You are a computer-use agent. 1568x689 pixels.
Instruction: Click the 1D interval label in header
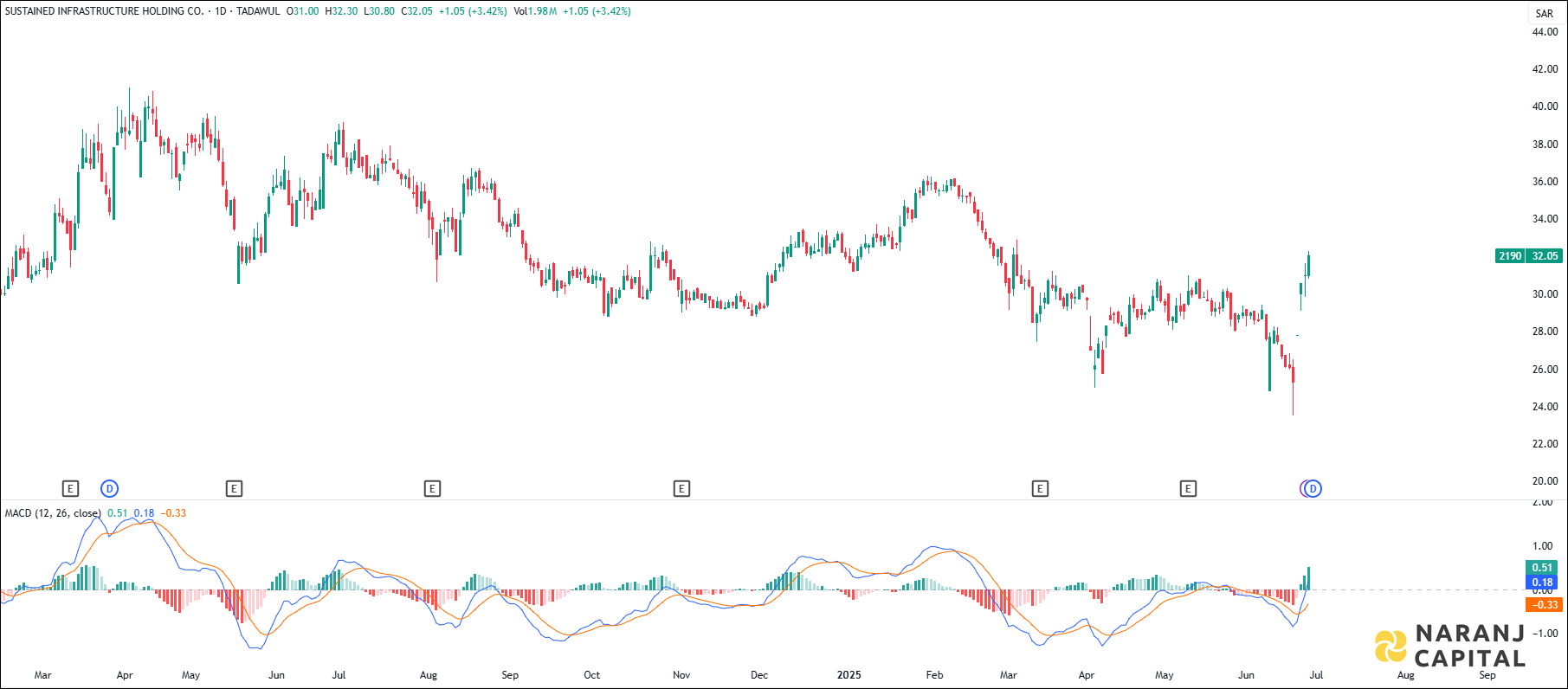click(221, 11)
